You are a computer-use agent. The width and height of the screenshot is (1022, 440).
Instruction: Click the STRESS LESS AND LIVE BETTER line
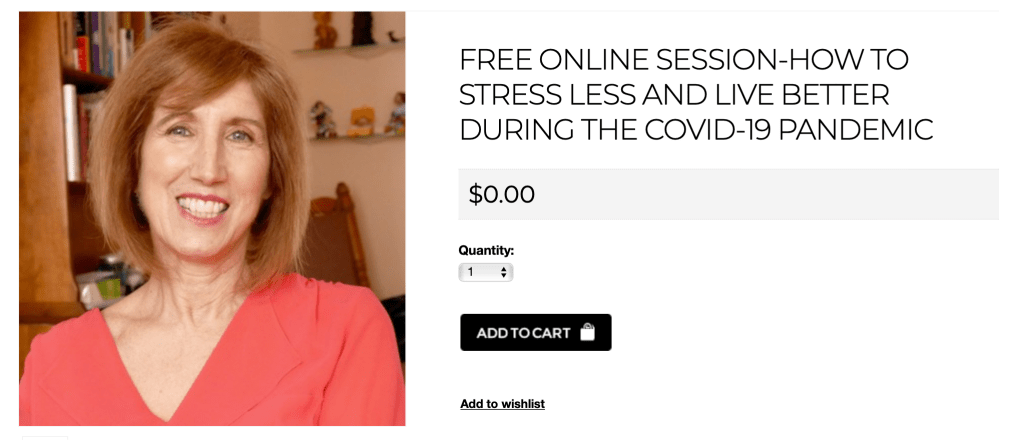675,95
